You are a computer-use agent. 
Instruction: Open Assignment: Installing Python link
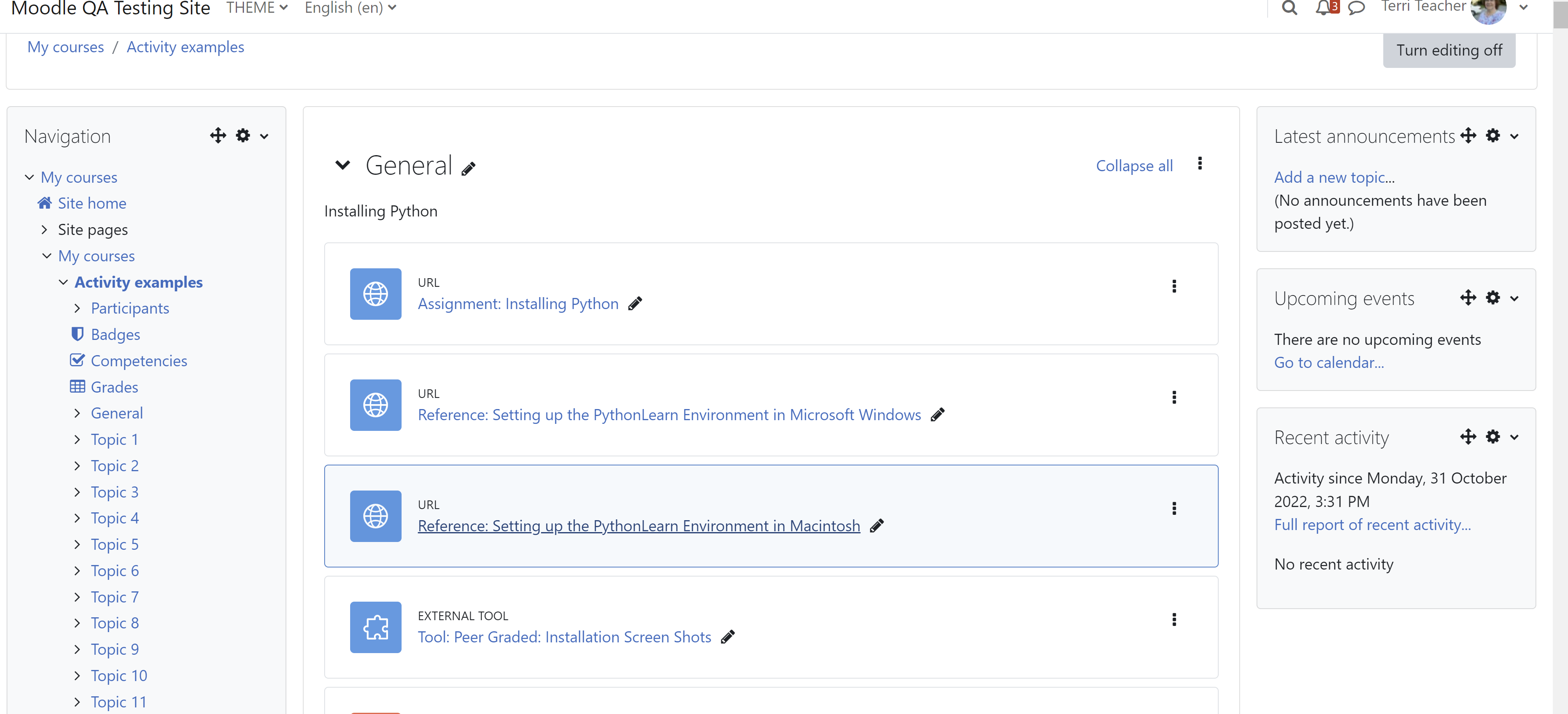518,304
